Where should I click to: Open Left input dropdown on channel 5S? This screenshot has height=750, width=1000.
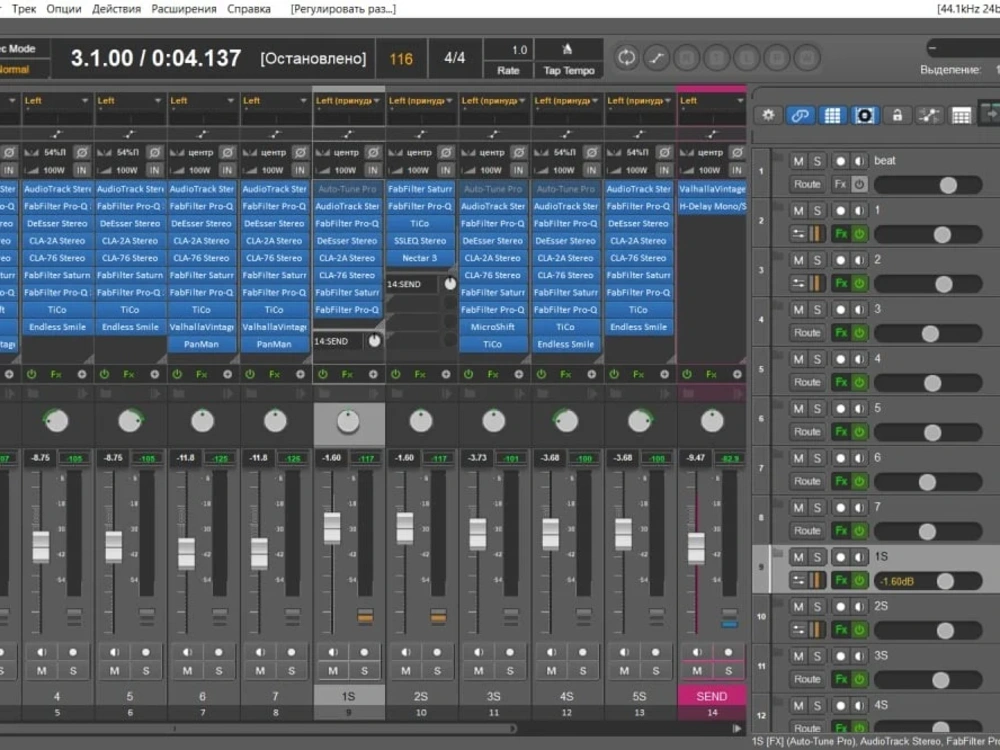click(639, 101)
